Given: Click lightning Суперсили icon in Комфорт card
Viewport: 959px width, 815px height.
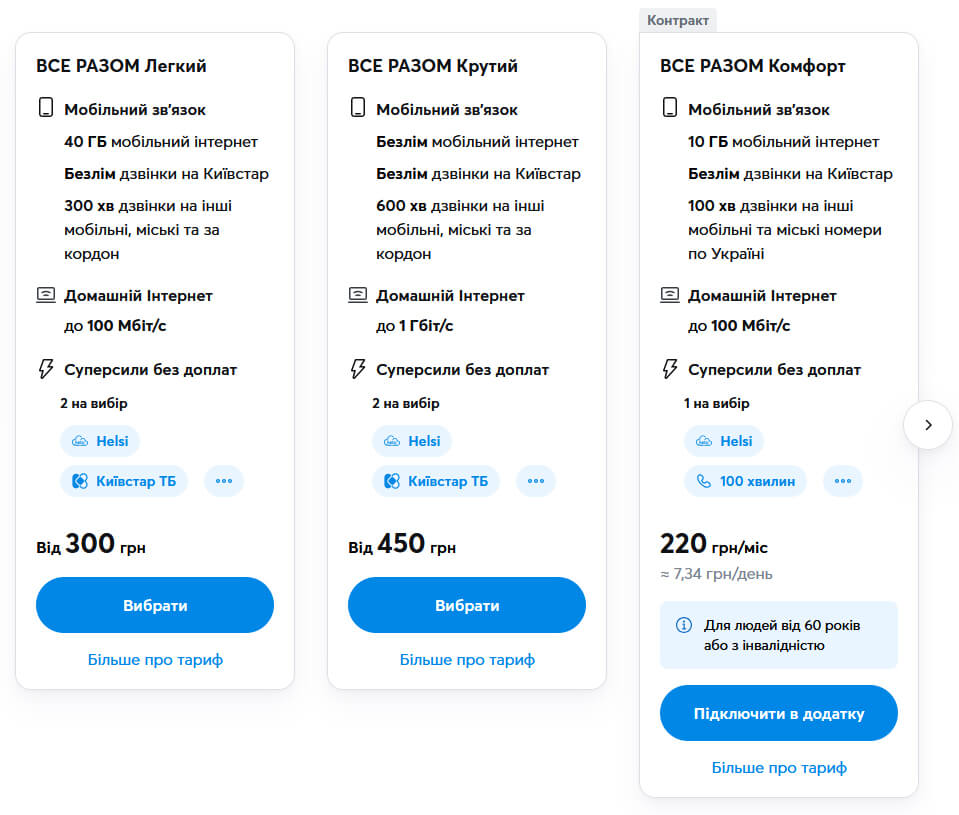Looking at the screenshot, I should 669,369.
